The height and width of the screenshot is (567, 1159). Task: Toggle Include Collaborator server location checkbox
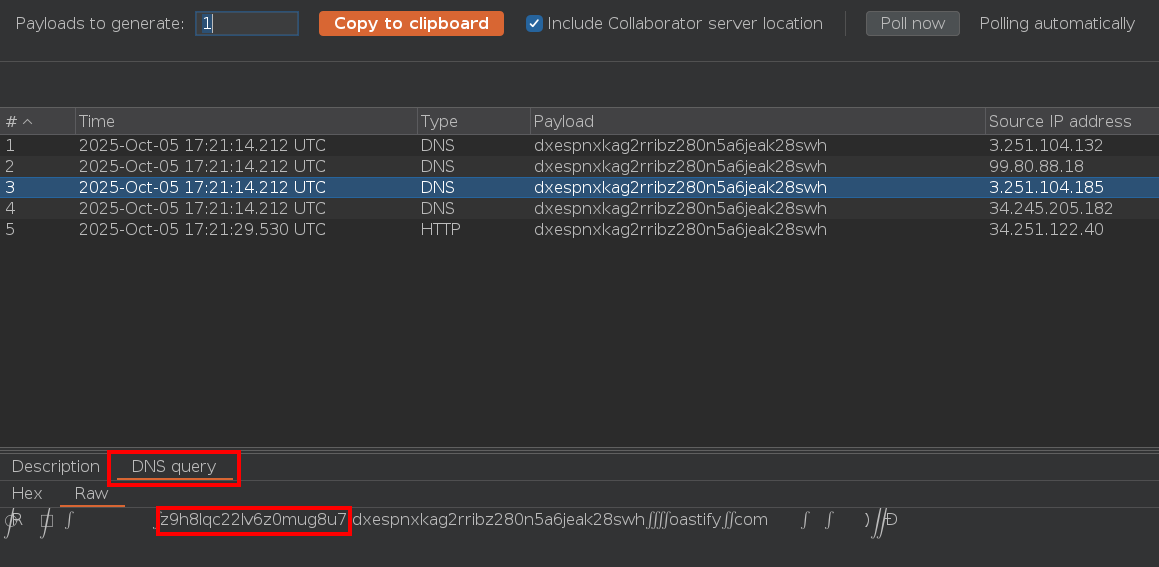click(x=535, y=23)
